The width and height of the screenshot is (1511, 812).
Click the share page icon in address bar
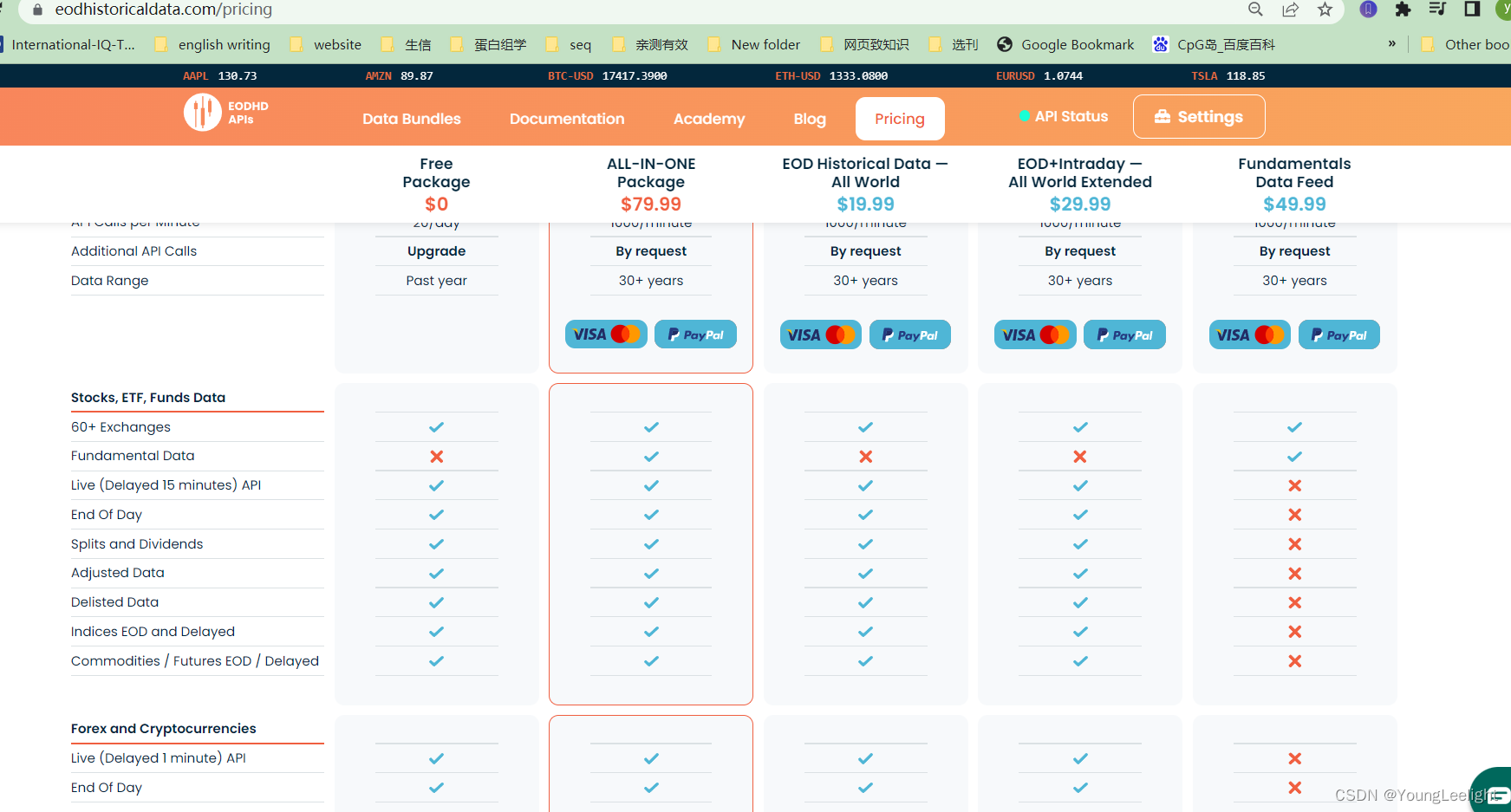coord(1291,10)
